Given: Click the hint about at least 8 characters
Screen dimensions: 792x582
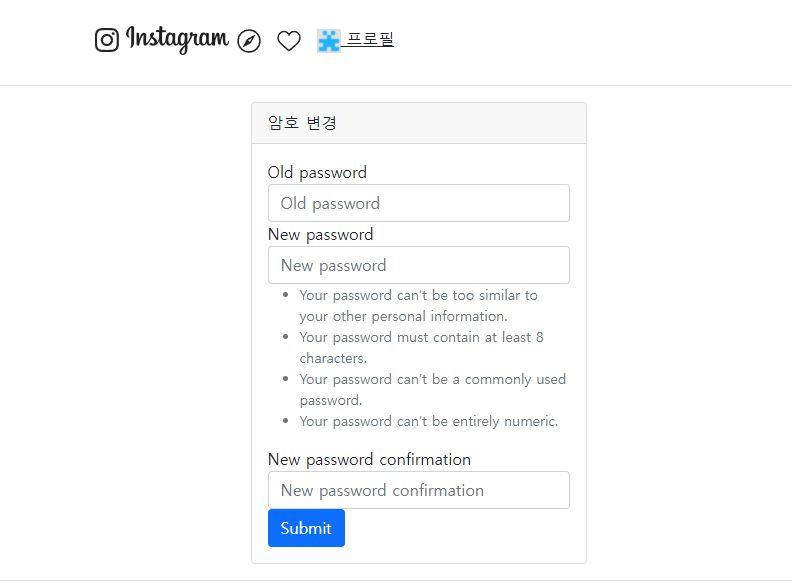Looking at the screenshot, I should coord(421,348).
